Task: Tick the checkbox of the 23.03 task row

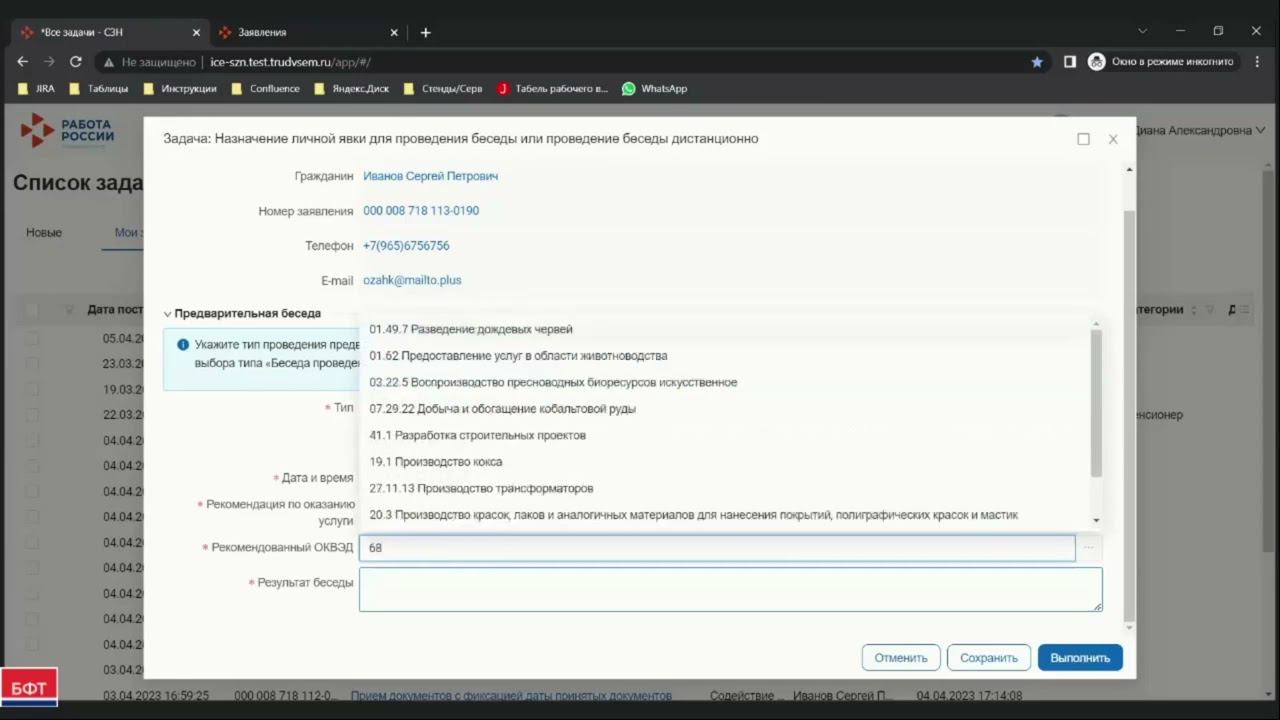Action: [x=32, y=364]
